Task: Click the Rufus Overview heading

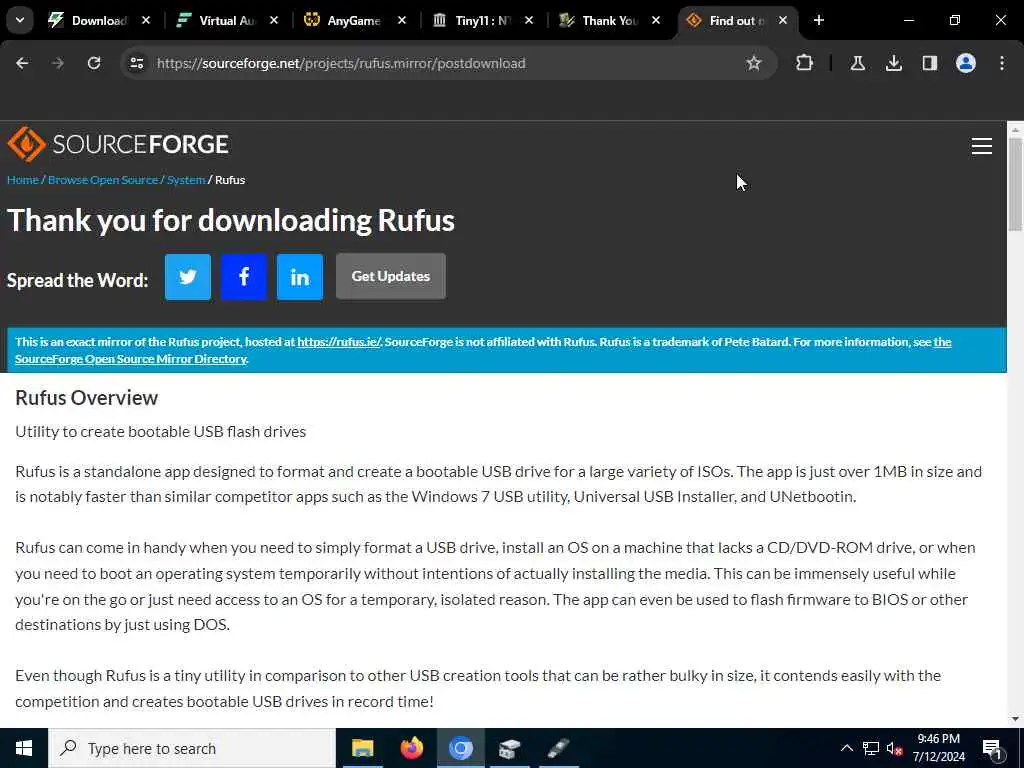Action: [x=87, y=398]
